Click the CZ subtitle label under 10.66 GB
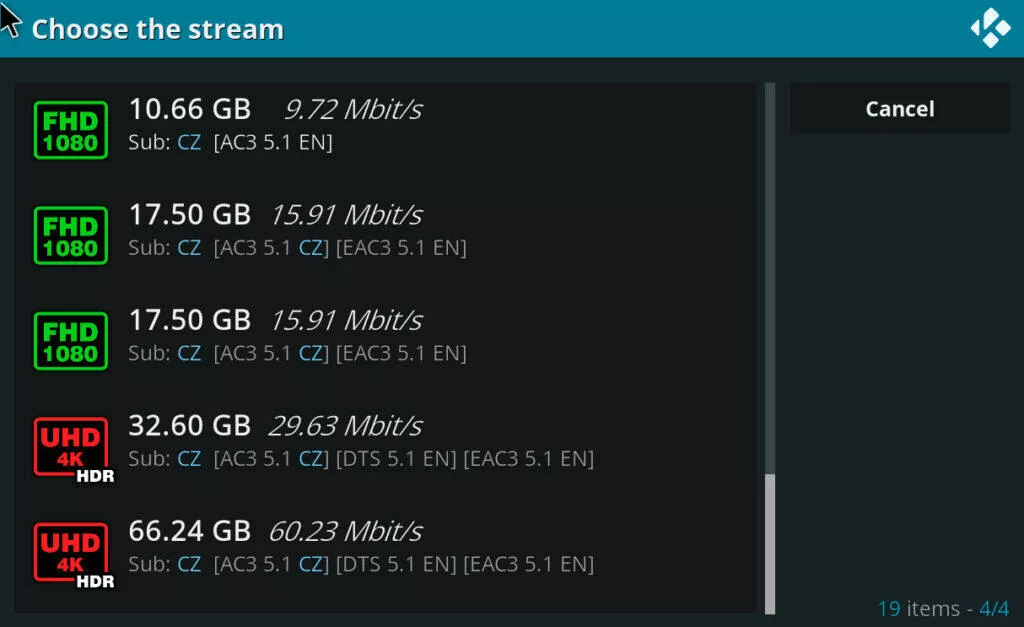Image resolution: width=1024 pixels, height=627 pixels. pos(189,142)
